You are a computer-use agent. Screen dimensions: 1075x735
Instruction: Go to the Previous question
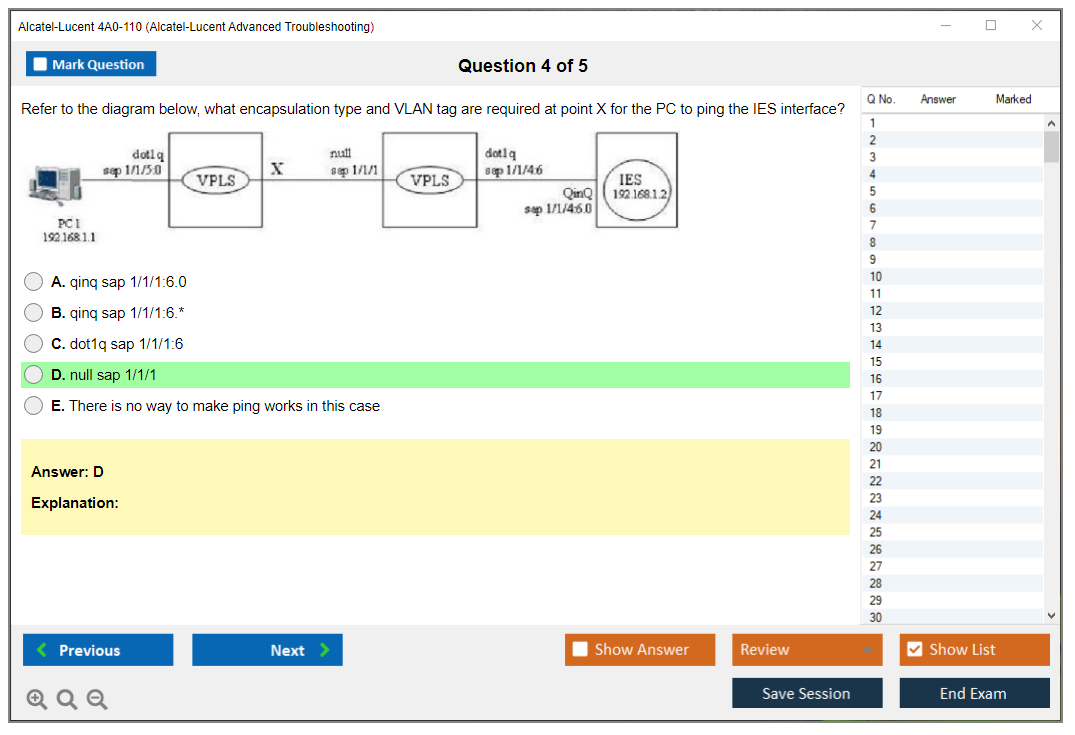(x=98, y=650)
